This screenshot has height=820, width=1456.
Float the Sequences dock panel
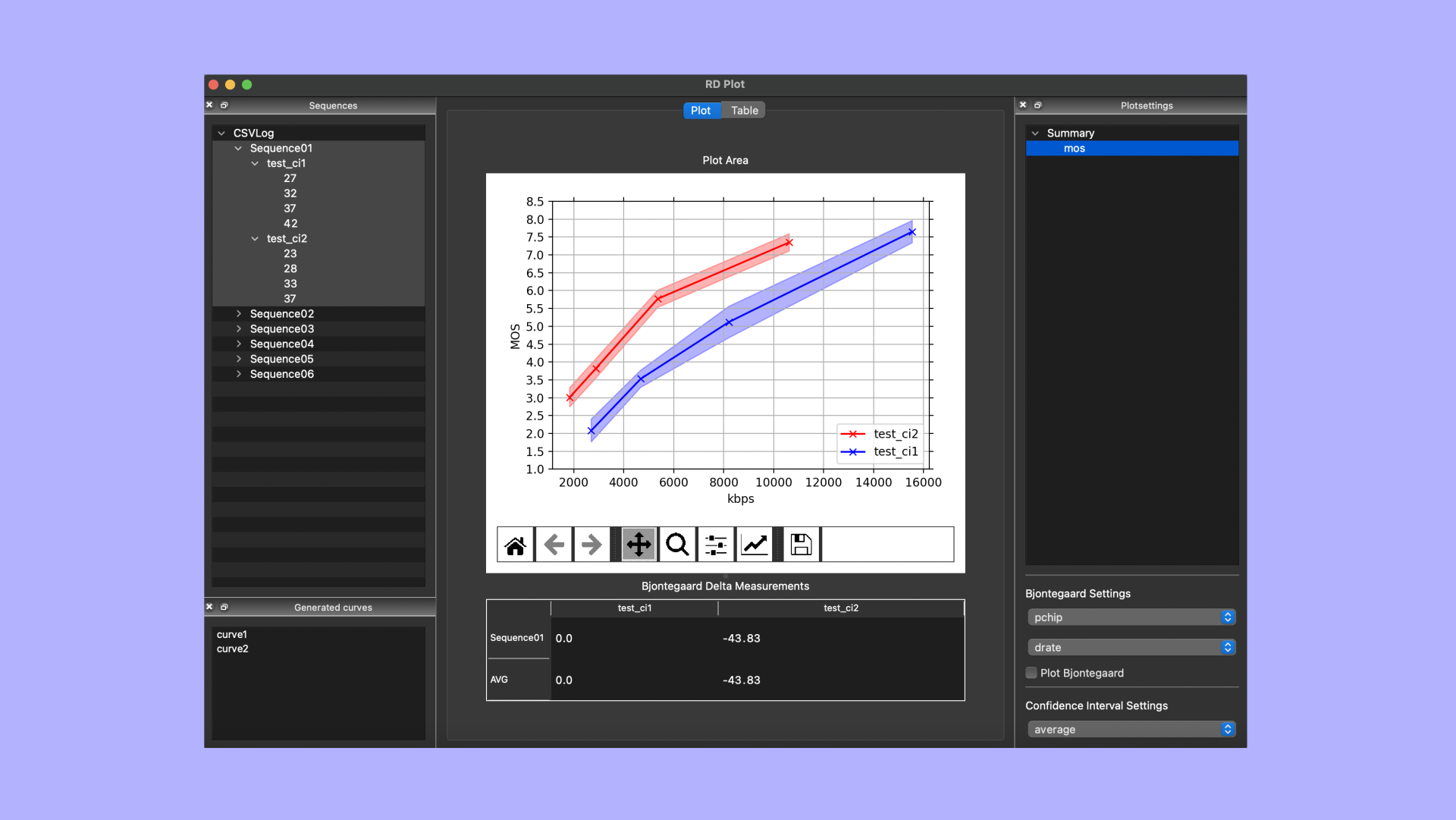click(x=224, y=105)
